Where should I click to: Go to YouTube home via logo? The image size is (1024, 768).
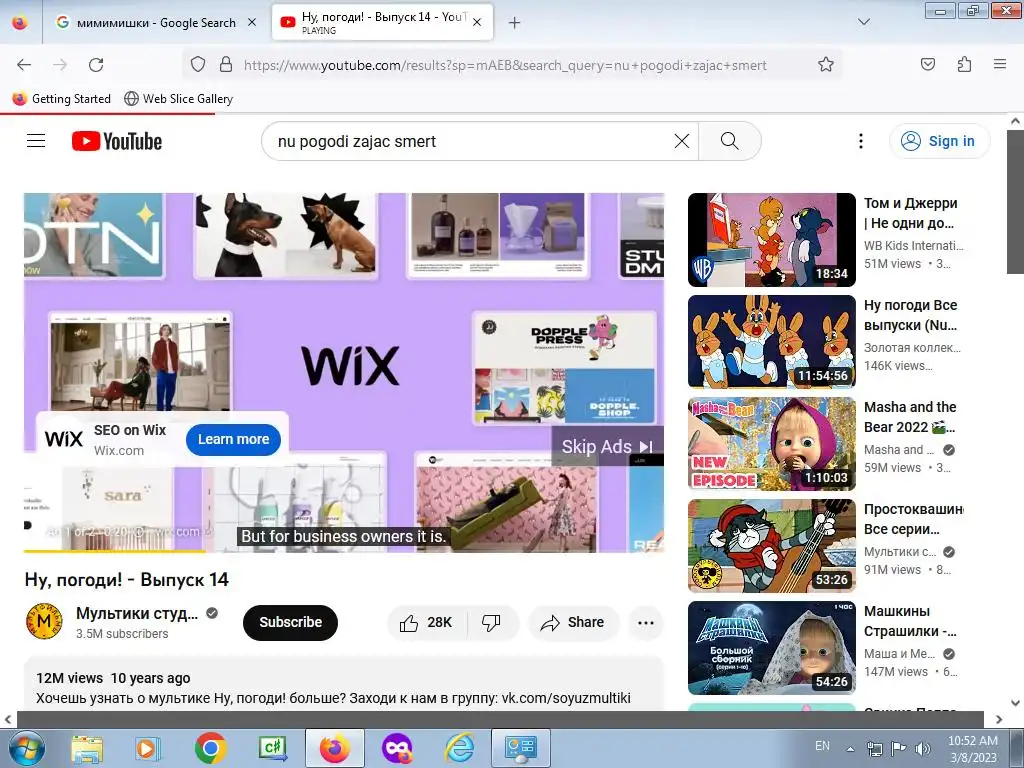click(x=117, y=141)
